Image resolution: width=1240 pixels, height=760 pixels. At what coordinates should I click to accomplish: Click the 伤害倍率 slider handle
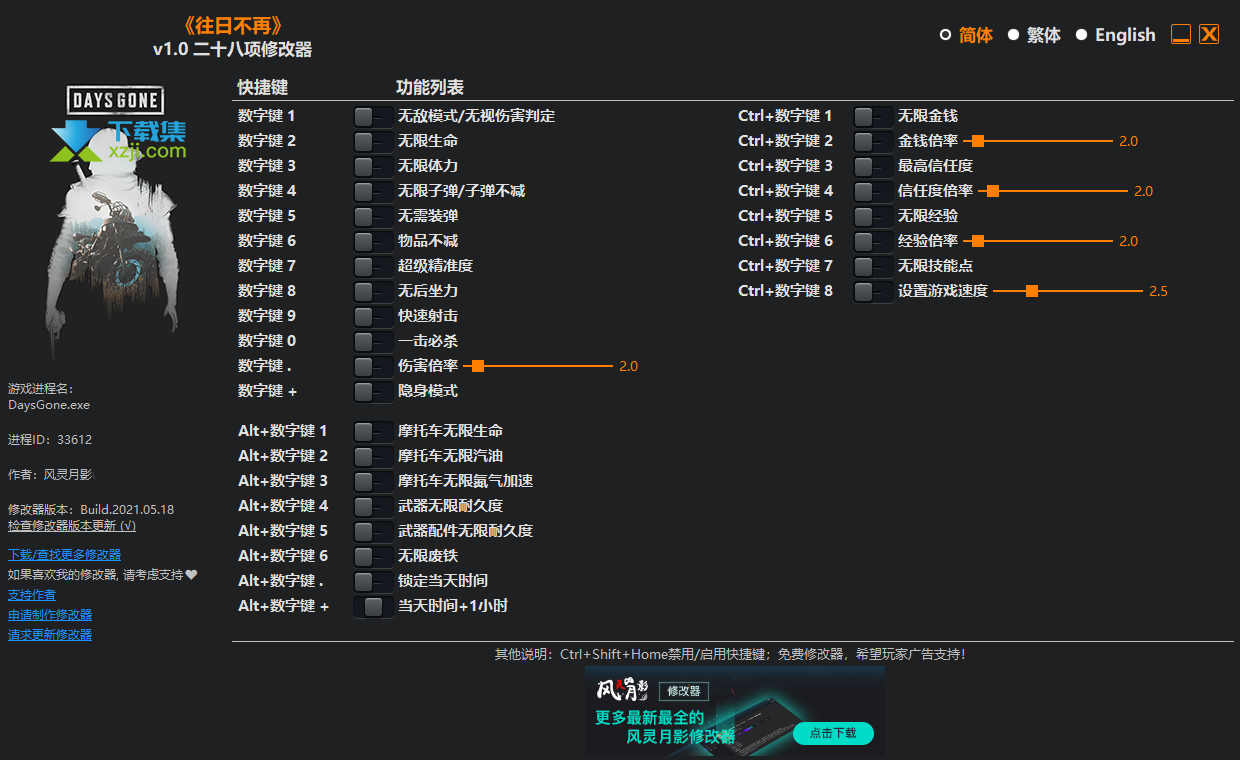click(x=478, y=366)
